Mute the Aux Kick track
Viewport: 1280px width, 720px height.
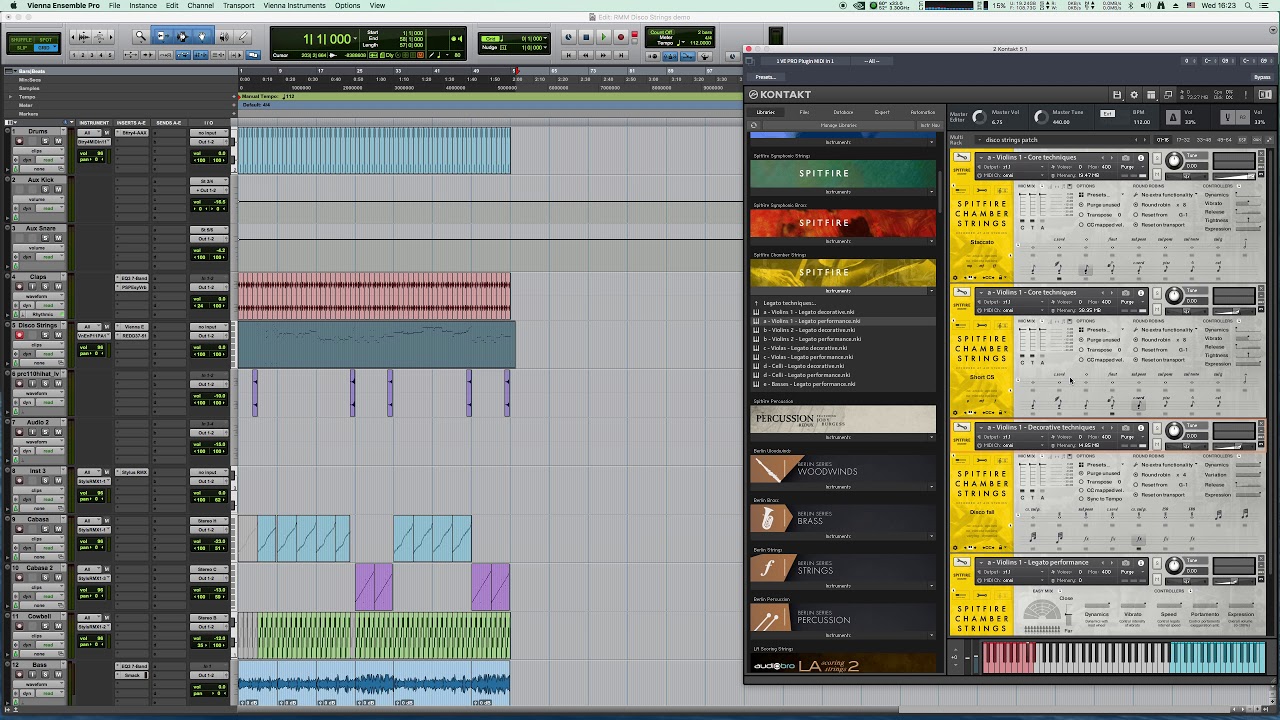[58, 189]
